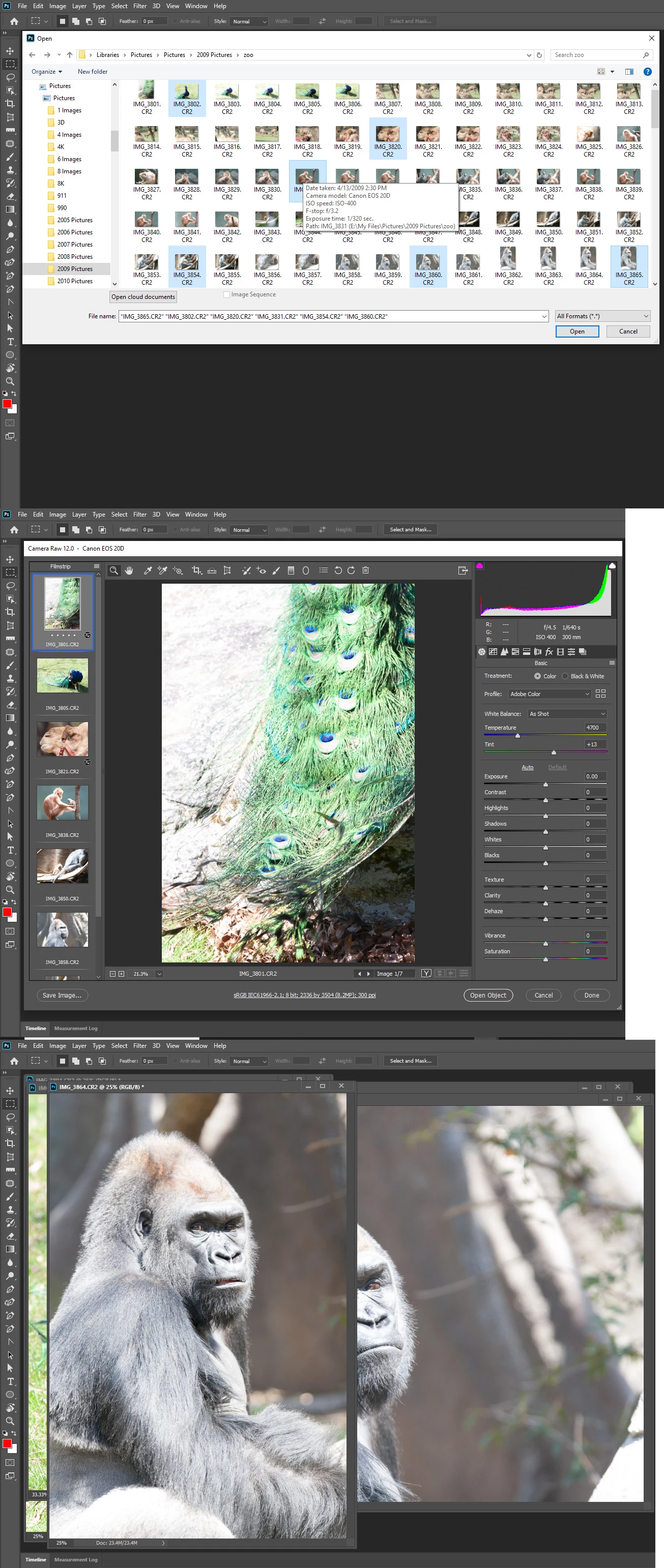Select the Crop tool in Camera Raw toolbar
The image size is (664, 1568).
(x=196, y=570)
